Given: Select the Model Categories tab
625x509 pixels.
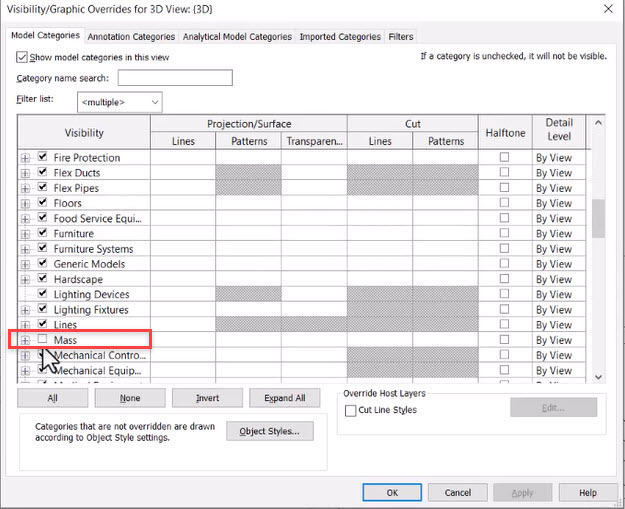Looking at the screenshot, I should pos(45,35).
